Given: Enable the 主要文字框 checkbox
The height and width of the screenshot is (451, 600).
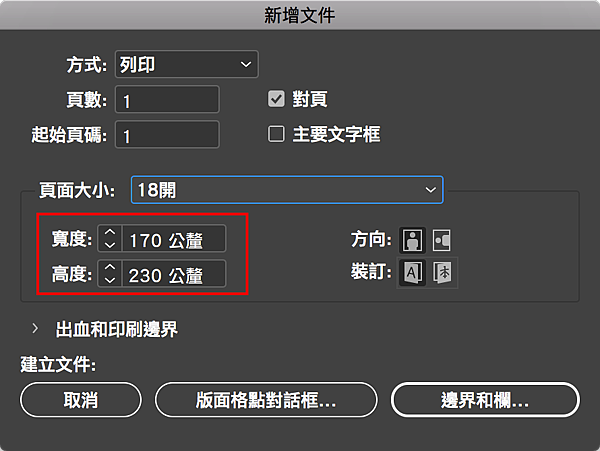Looking at the screenshot, I should tap(276, 134).
